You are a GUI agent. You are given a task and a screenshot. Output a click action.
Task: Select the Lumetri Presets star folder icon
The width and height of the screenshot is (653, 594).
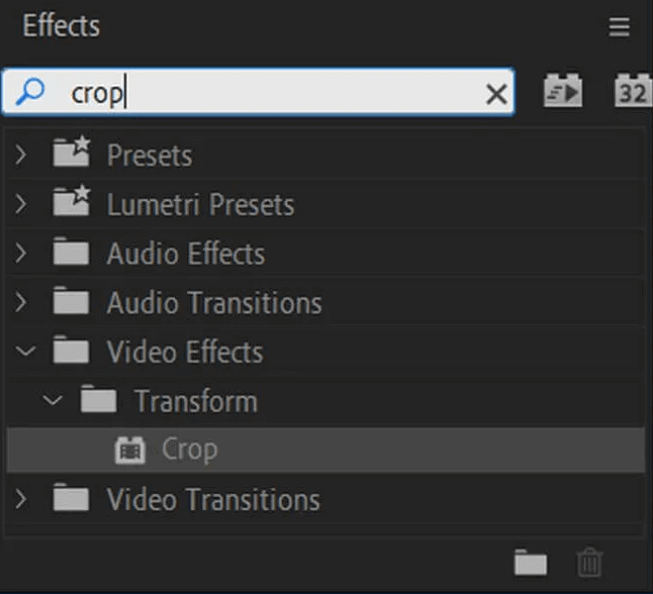(x=71, y=203)
